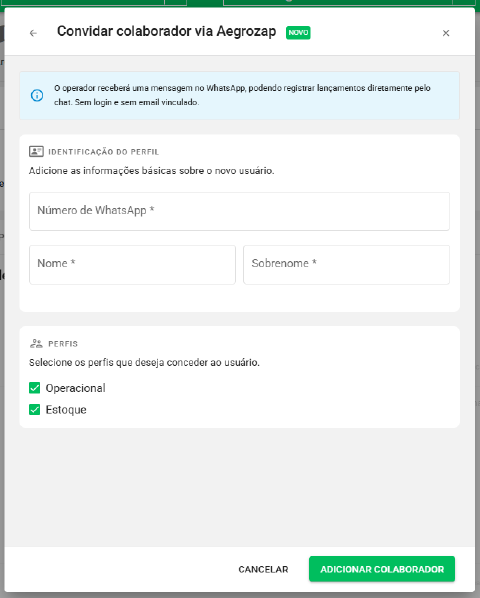The width and height of the screenshot is (480, 598).
Task: Focus the Número de WhatsApp field
Action: pyautogui.click(x=239, y=211)
